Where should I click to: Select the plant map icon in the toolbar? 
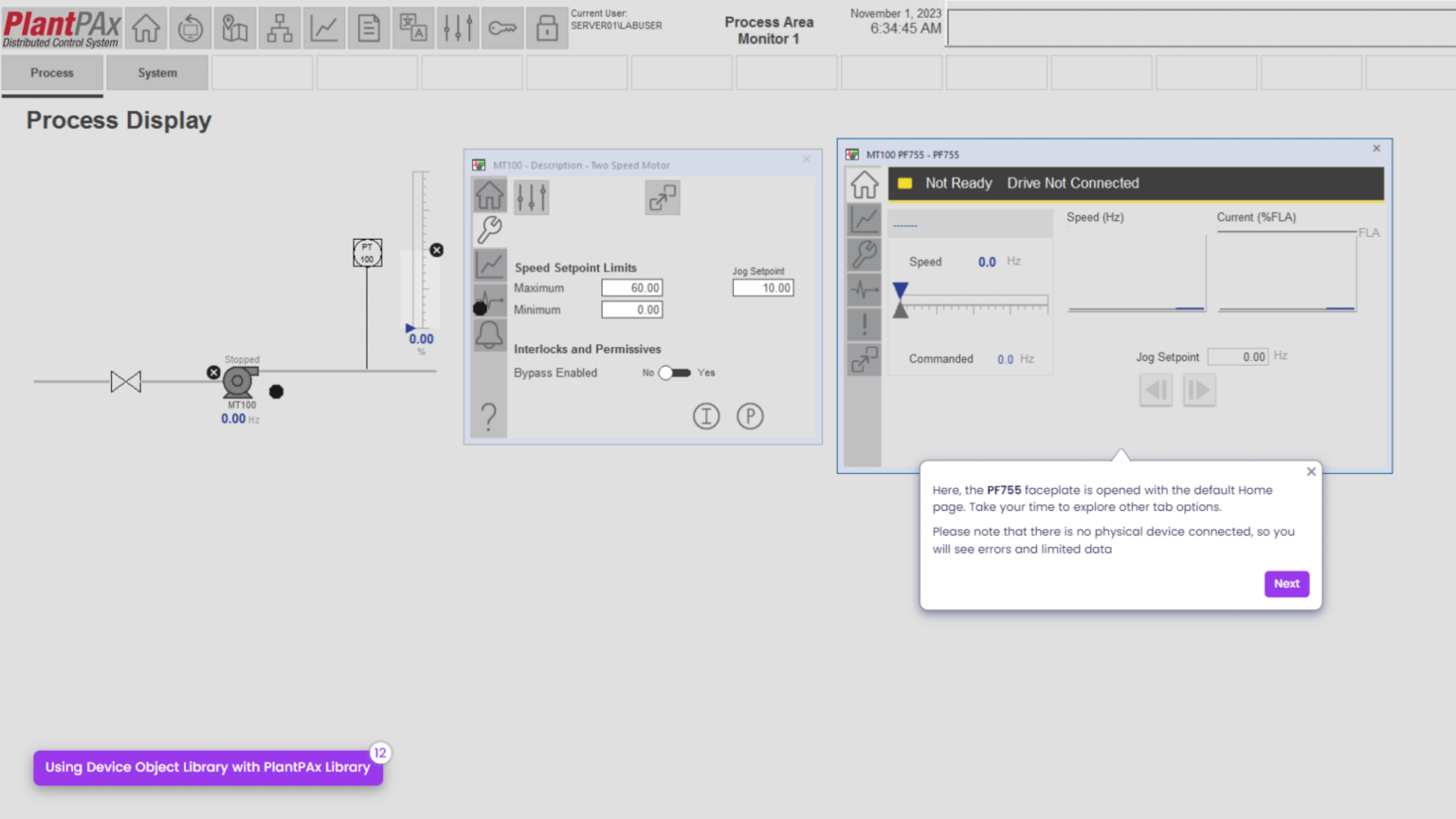[x=235, y=27]
